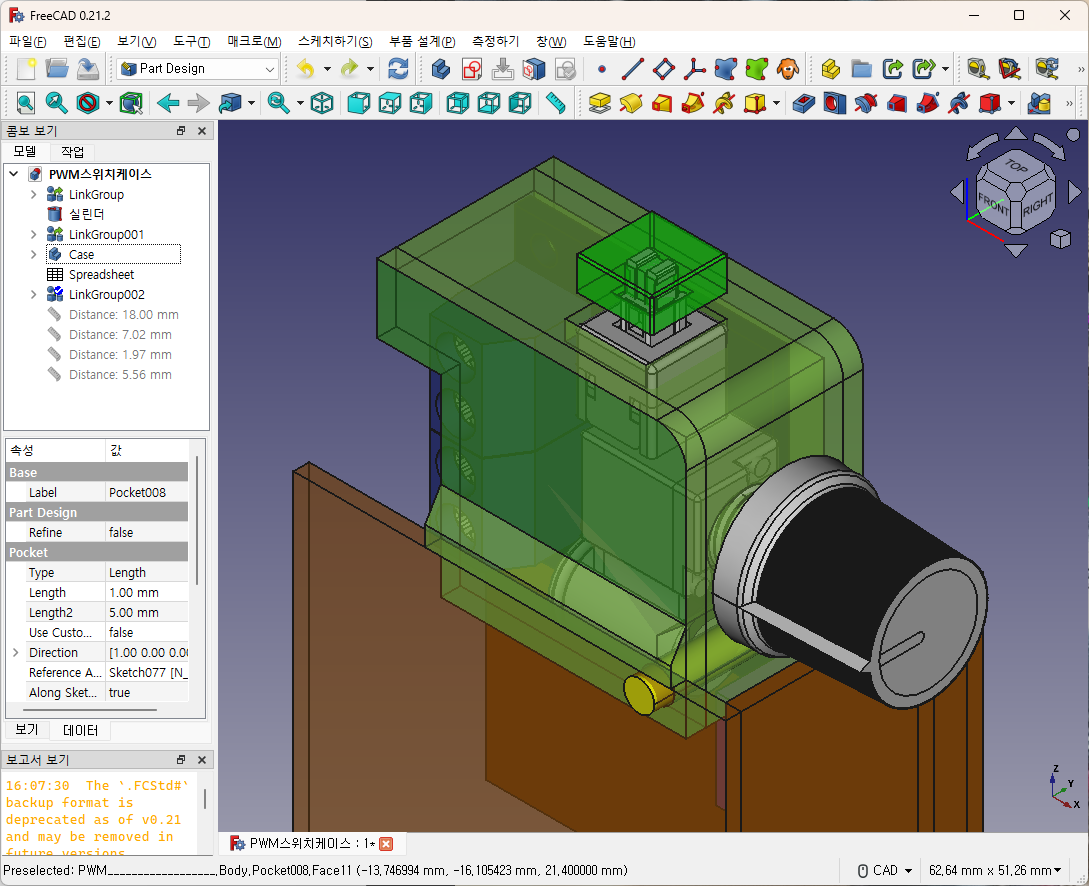The image size is (1089, 886).
Task: Open the undo history dropdown arrow
Action: pyautogui.click(x=326, y=69)
